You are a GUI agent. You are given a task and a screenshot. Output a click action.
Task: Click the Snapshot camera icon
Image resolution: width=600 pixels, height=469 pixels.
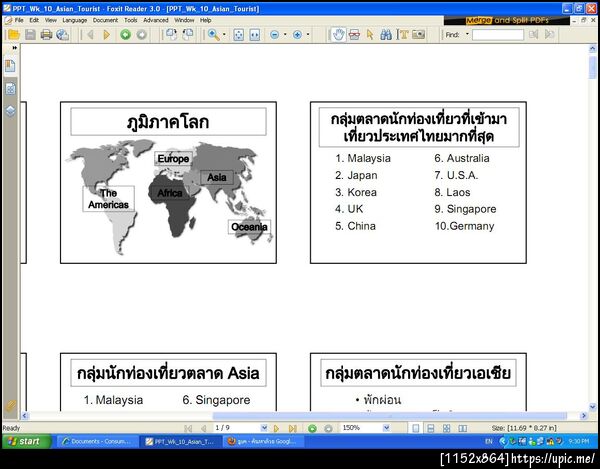[x=418, y=35]
